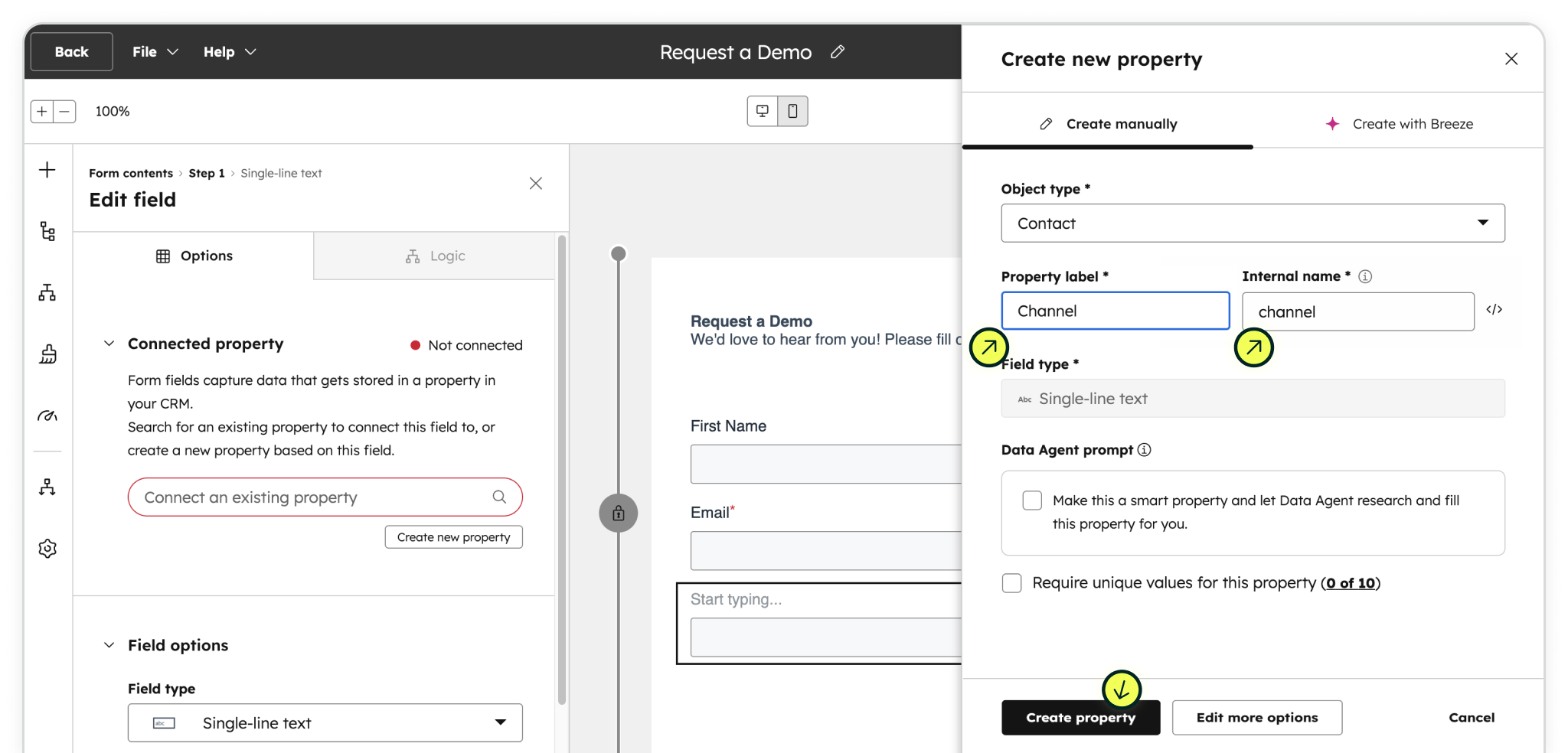Click the Form contents breadcrumb

[131, 173]
